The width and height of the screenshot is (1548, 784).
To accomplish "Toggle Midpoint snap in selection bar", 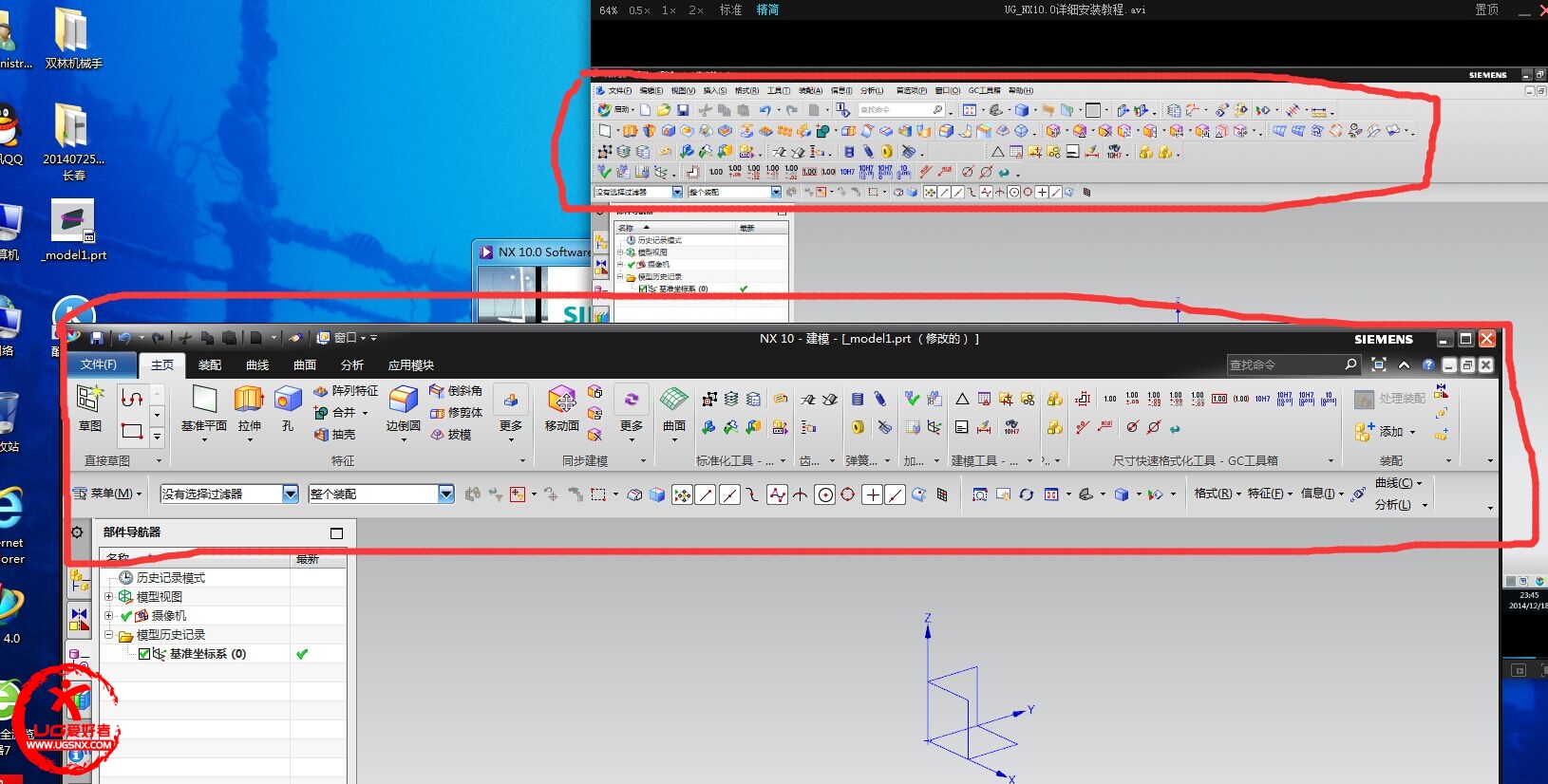I will click(x=729, y=495).
